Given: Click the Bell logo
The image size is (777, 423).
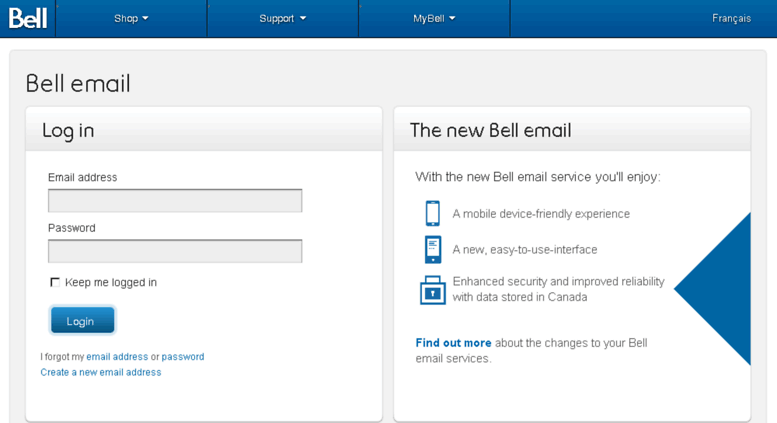Looking at the screenshot, I should [28, 18].
